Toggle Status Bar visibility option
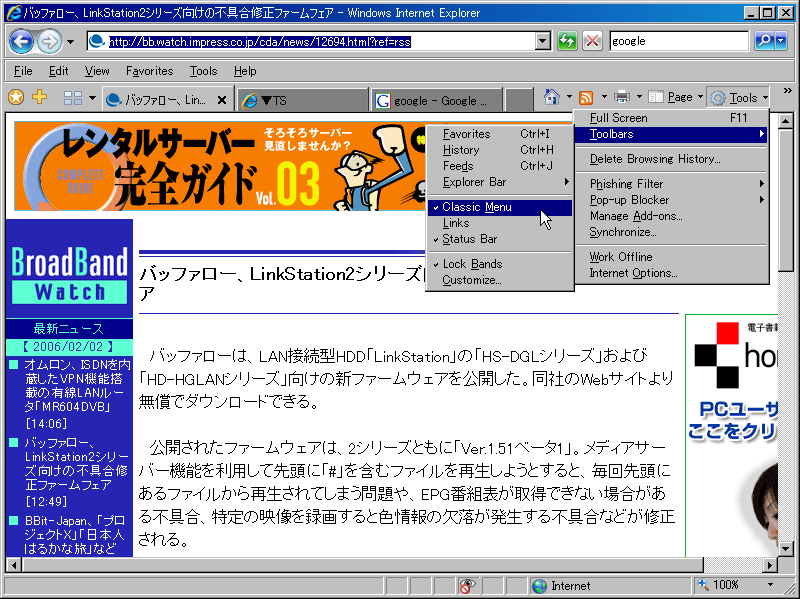 (500, 239)
